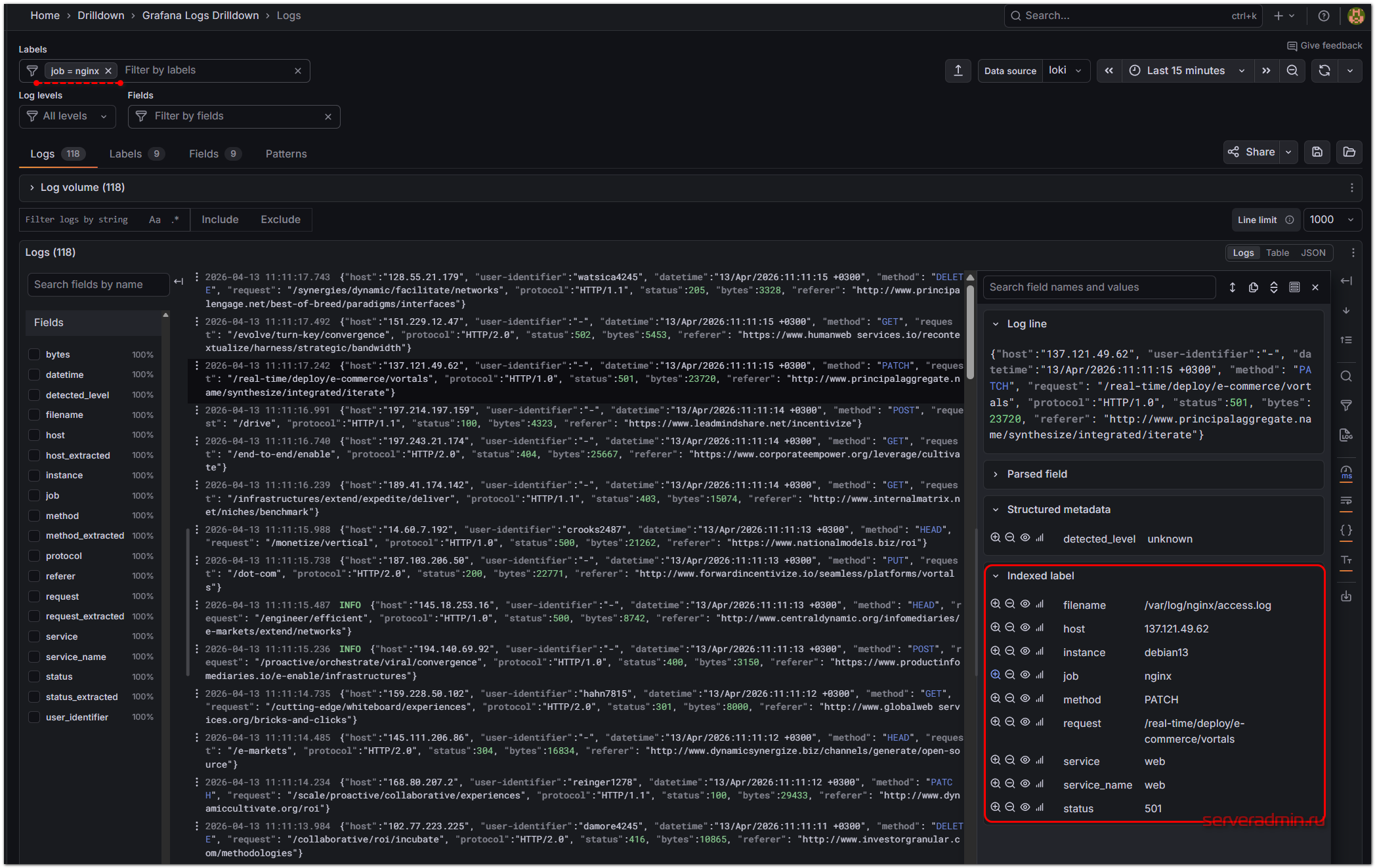Click the stats icon next to the filename label
The height and width of the screenshot is (868, 1375).
pos(1040,604)
